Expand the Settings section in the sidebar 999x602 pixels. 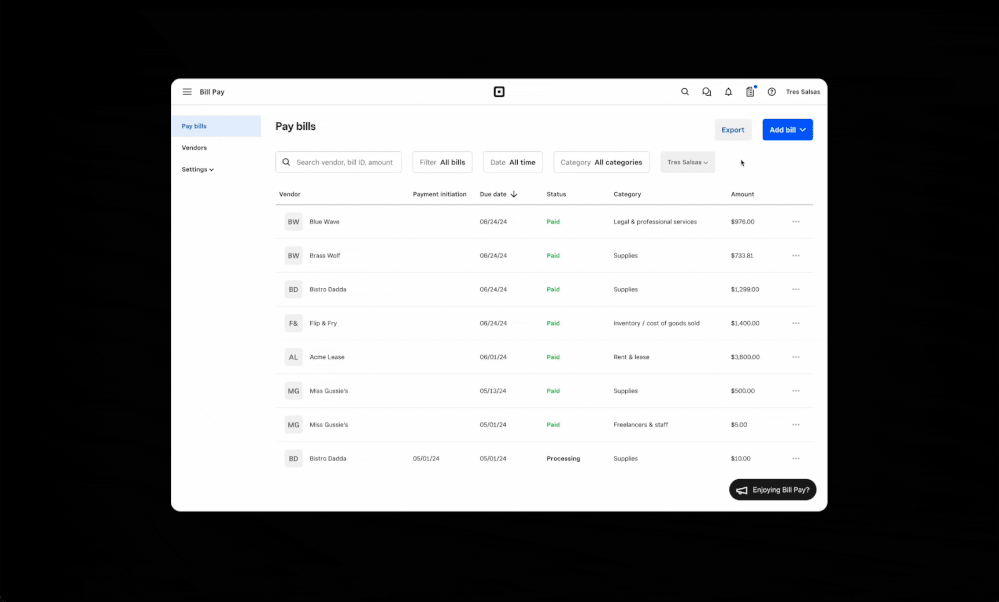(197, 169)
